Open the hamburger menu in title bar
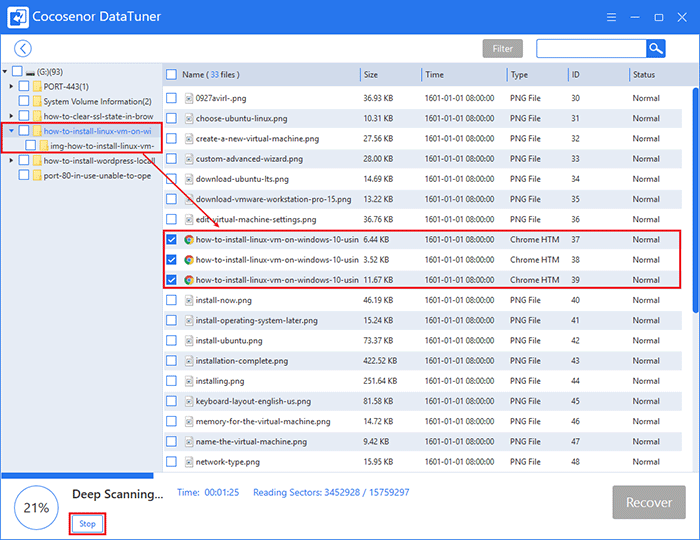The image size is (700, 540). click(x=611, y=17)
